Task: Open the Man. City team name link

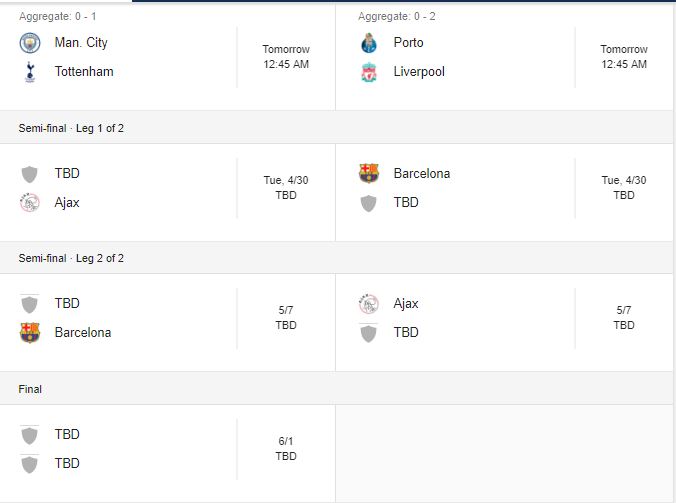Action: pos(81,43)
